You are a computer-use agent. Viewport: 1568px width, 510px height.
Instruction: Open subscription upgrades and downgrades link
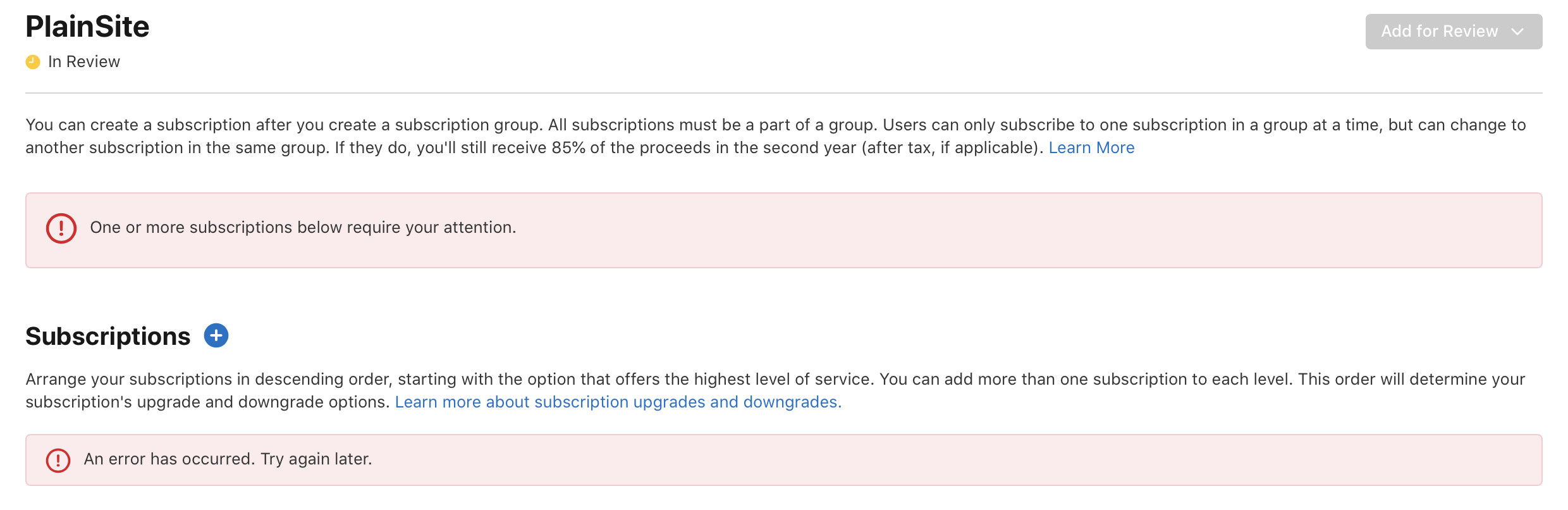click(618, 402)
